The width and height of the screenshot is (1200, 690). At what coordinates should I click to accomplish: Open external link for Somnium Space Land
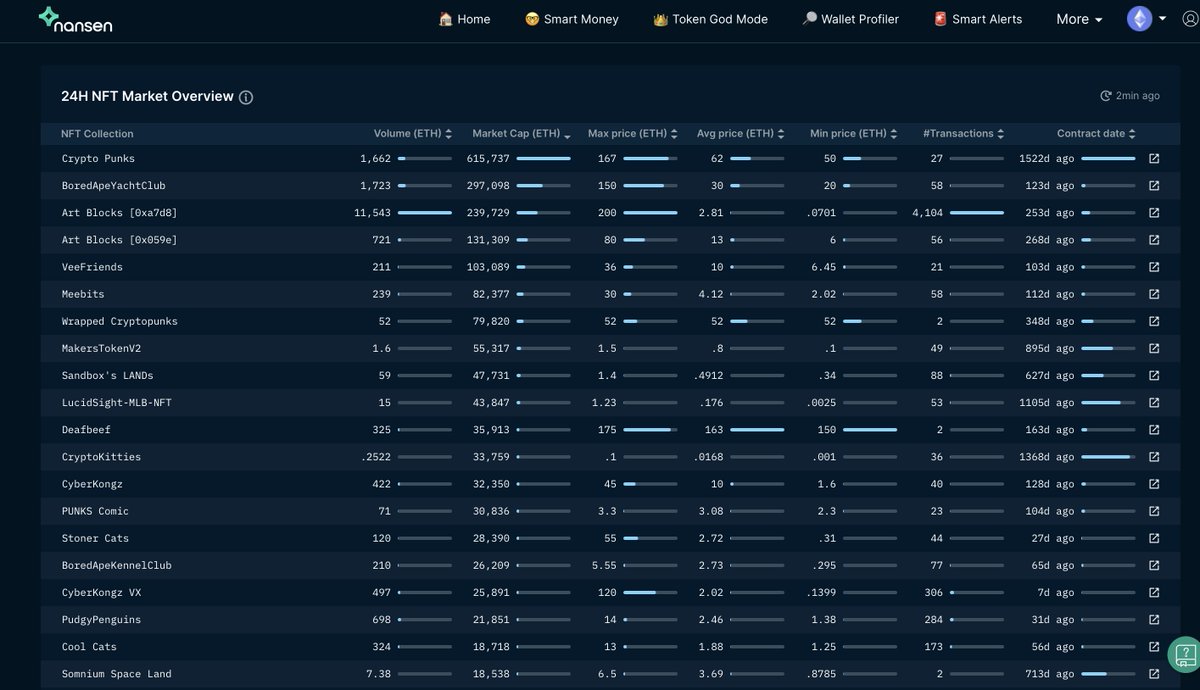(1154, 674)
